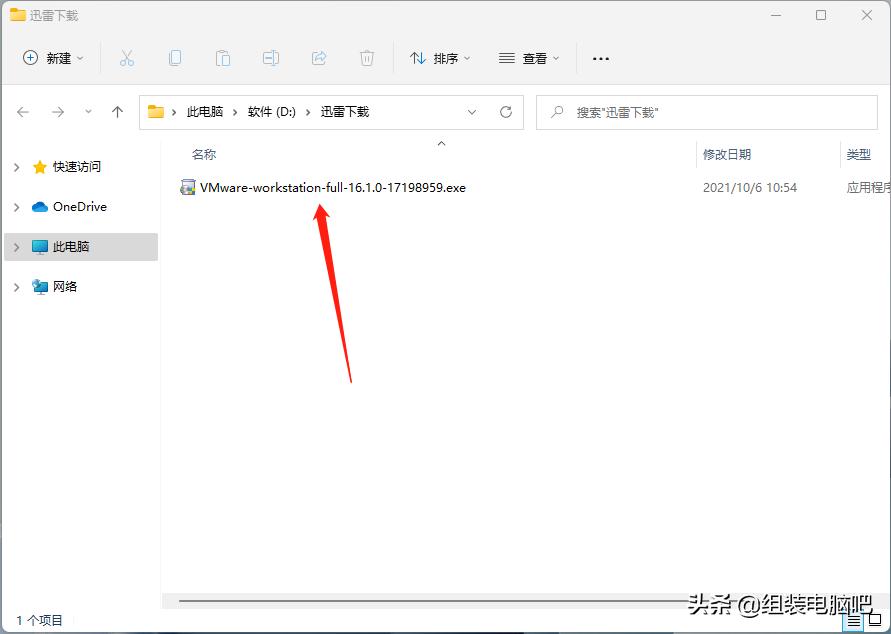Screen dimensions: 891x634
Task: Delete the file with the trash icon
Action: tap(367, 58)
